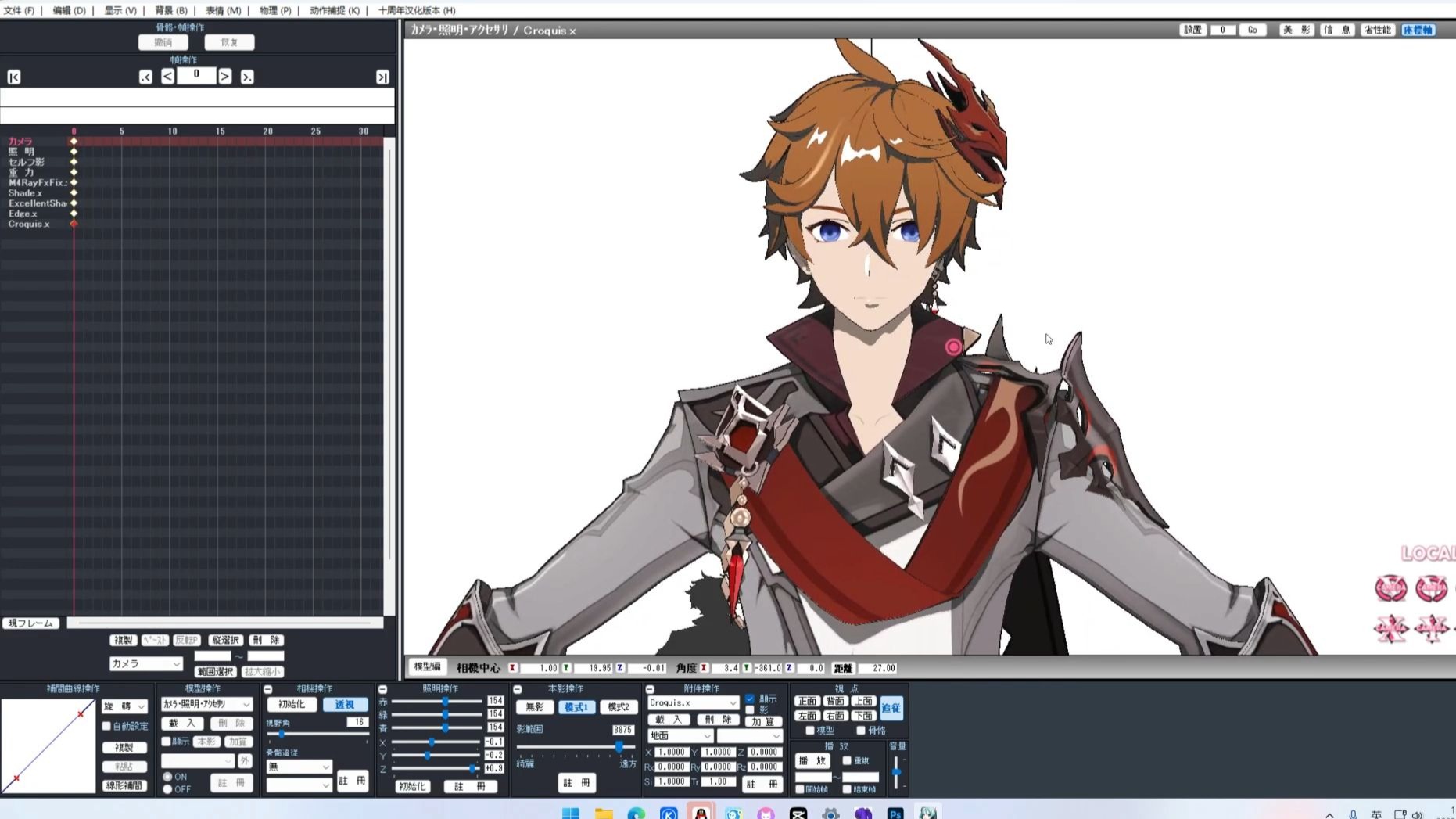Collapse the 附件操作 panel with minus icon
The image size is (1456, 819).
[x=650, y=689]
